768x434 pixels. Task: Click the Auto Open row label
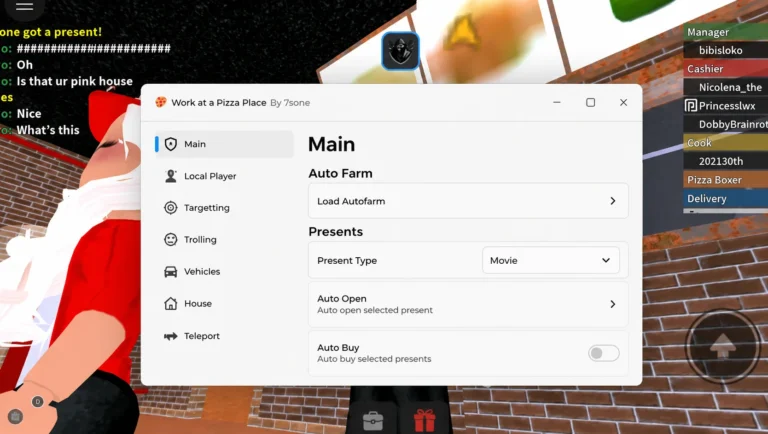tap(341, 298)
